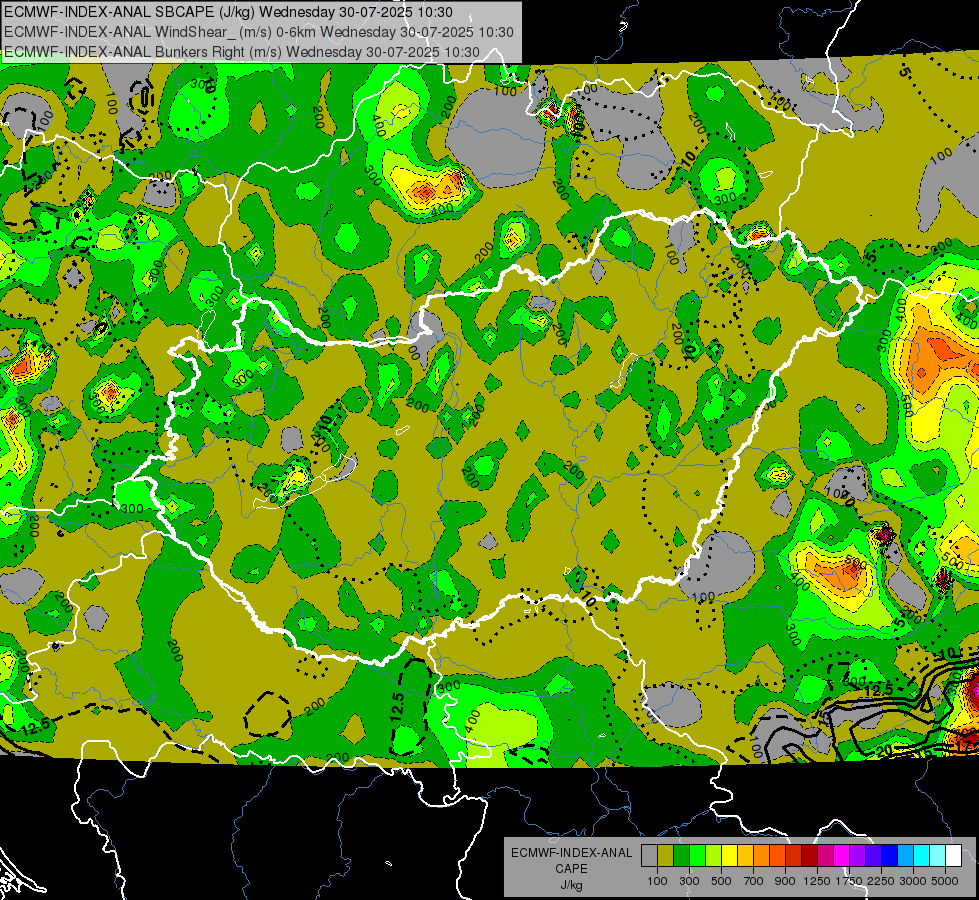Select the violet swatch left of 2250

pyautogui.click(x=873, y=856)
